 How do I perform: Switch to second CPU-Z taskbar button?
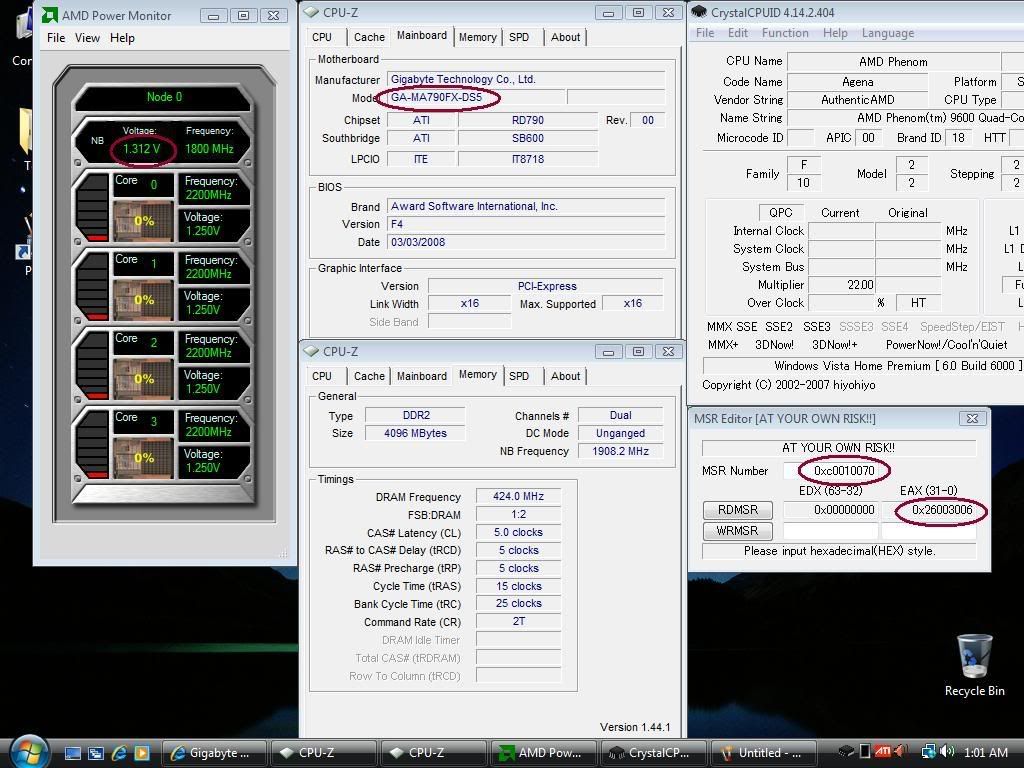(434, 753)
